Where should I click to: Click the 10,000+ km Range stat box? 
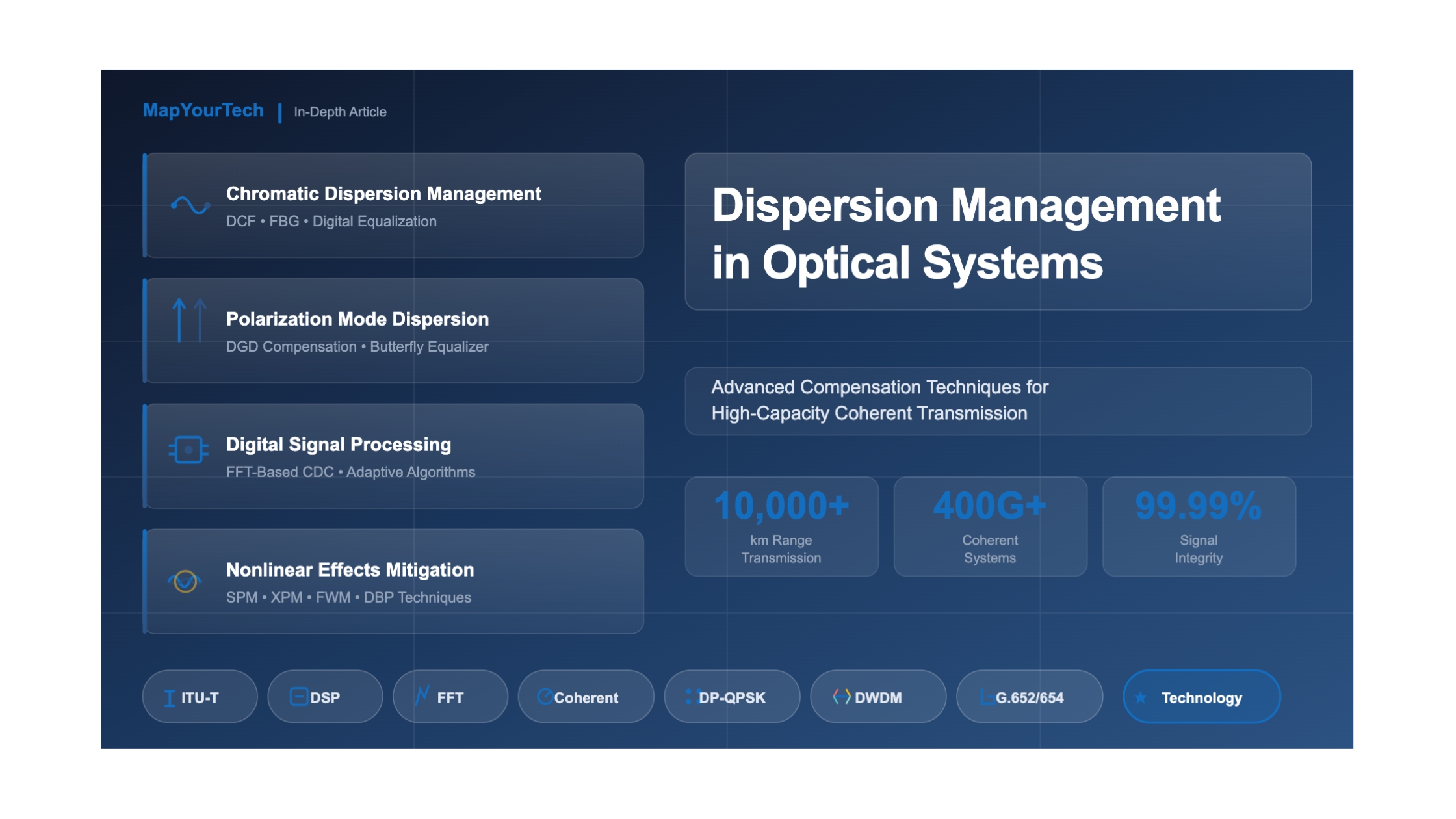(781, 526)
